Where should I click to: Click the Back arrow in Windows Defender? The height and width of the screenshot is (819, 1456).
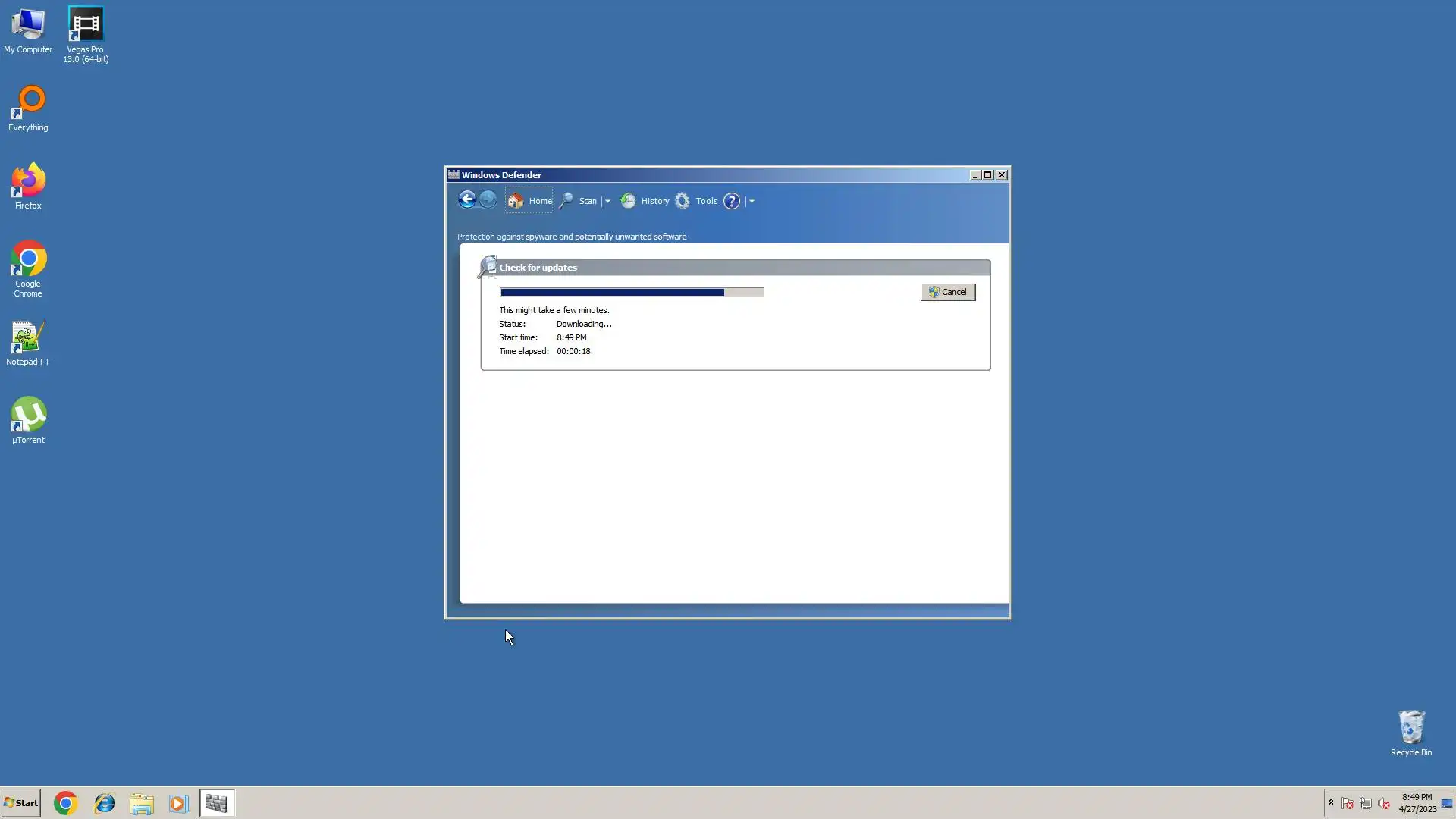467,200
